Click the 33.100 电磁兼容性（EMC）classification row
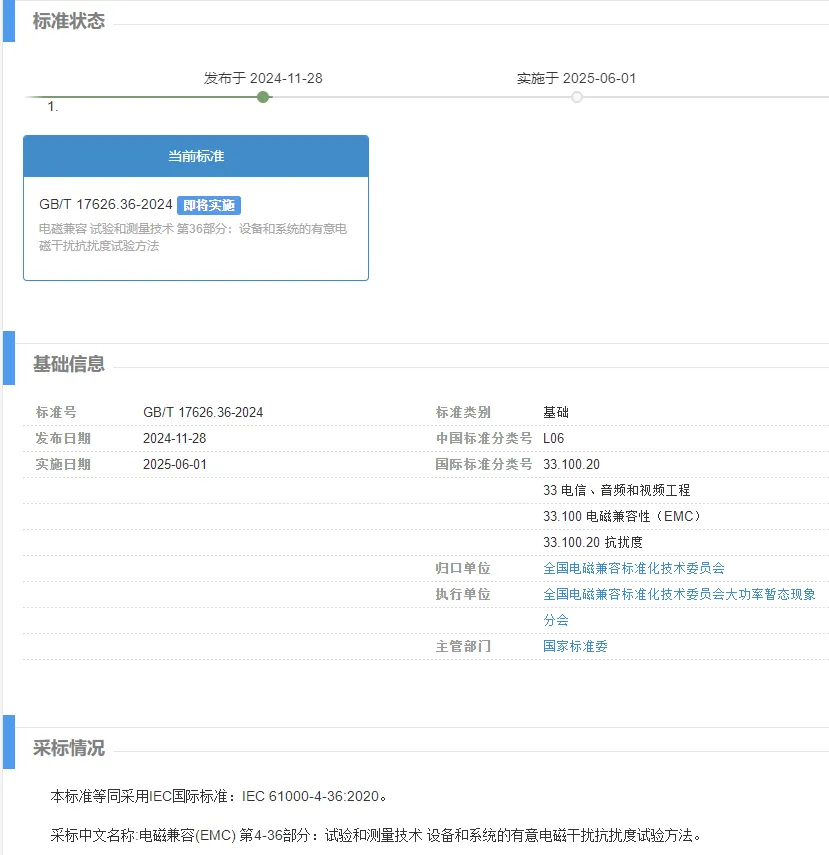 tap(622, 516)
